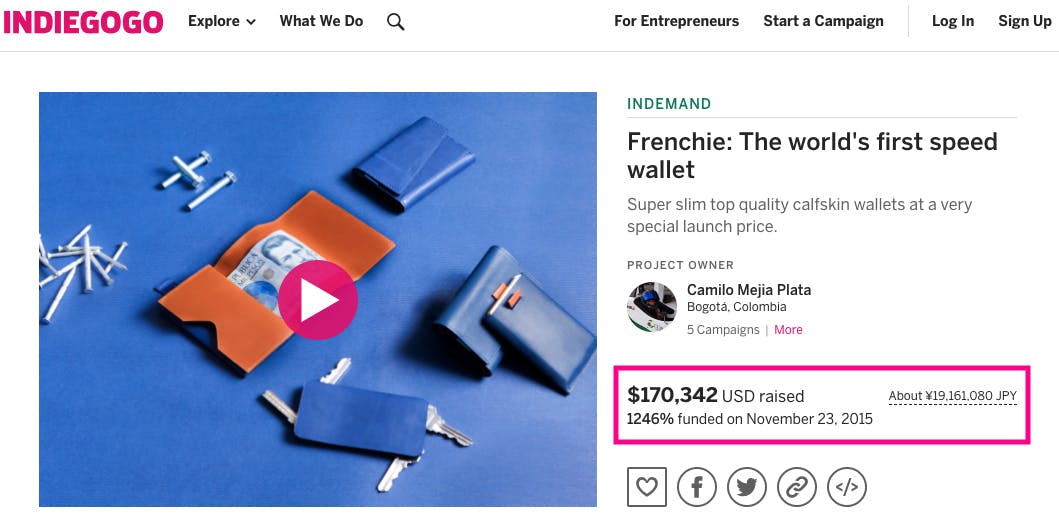Click the project owner's More link
1059x514 pixels.
788,330
